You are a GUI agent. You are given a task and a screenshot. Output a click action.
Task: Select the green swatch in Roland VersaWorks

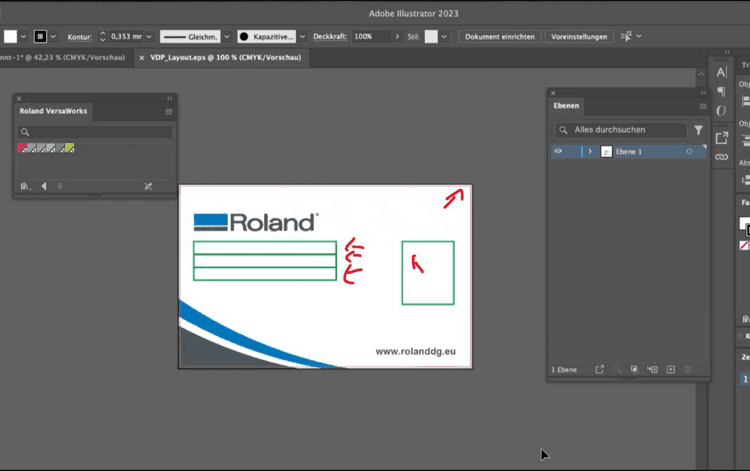pyautogui.click(x=70, y=148)
